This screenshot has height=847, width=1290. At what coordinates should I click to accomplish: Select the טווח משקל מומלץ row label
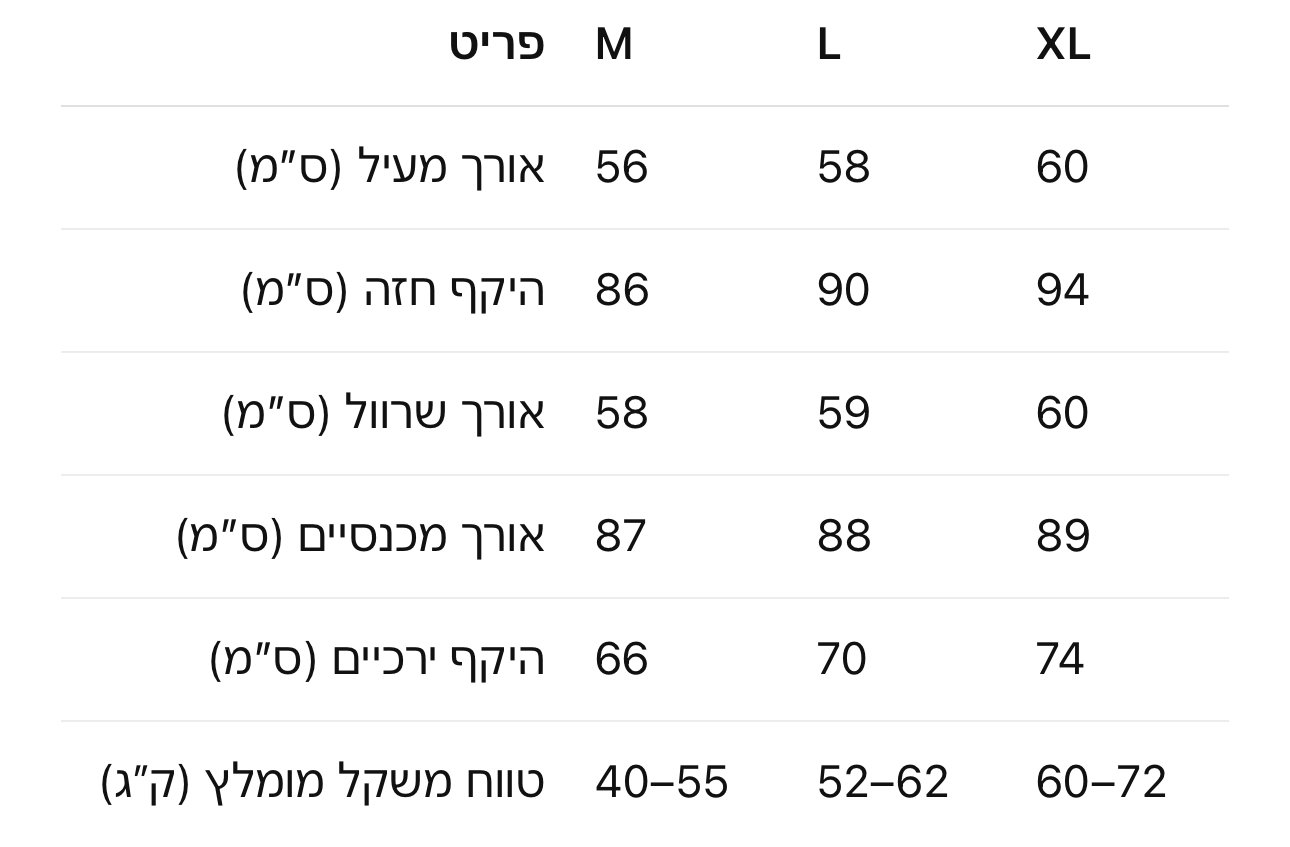323,782
